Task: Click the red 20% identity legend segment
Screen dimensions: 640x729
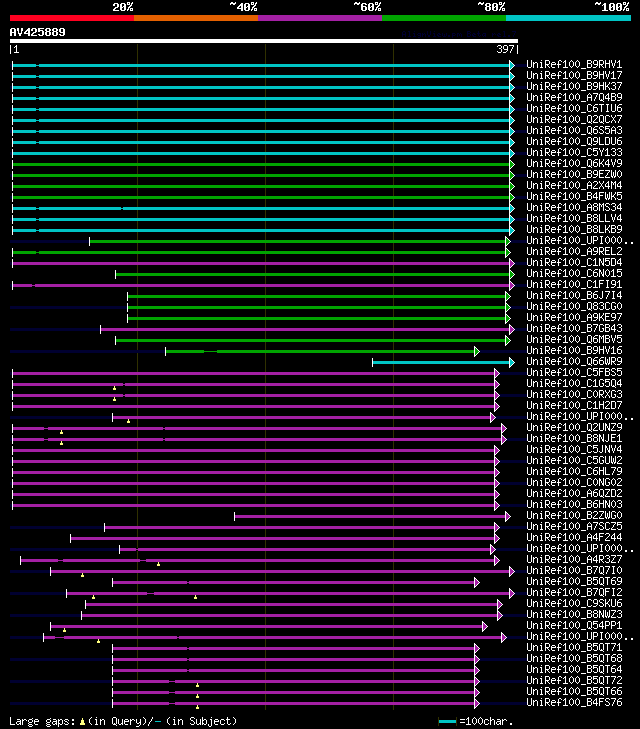Action: coord(72,18)
